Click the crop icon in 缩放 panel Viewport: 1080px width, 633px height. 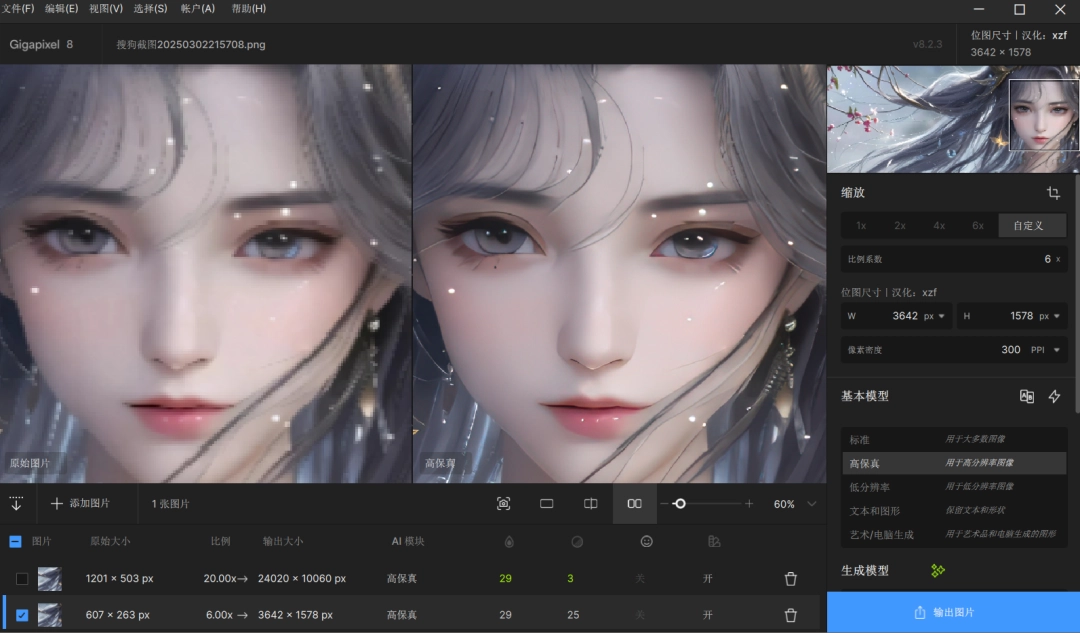pyautogui.click(x=1053, y=193)
